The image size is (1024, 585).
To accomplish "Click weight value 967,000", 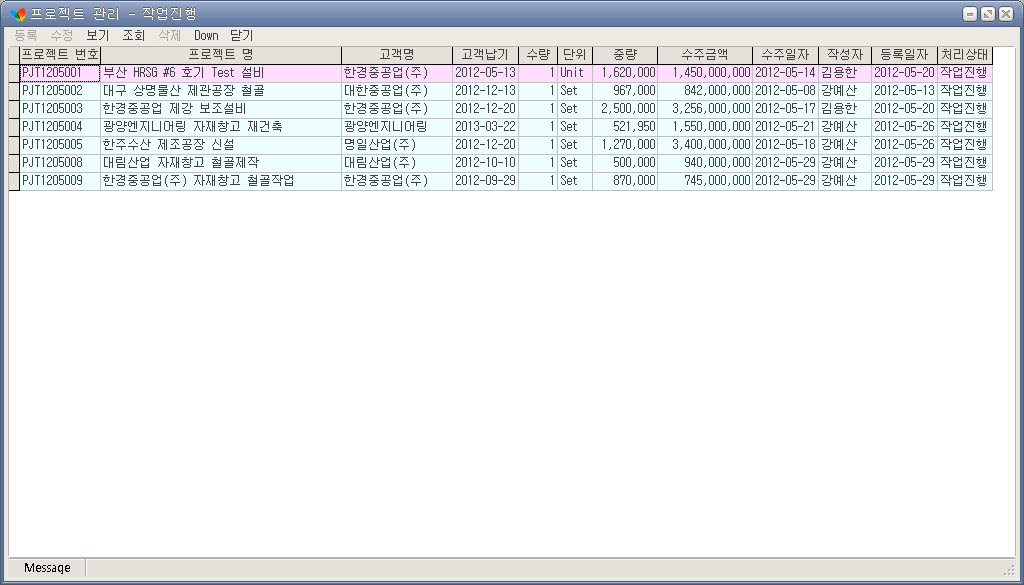I will click(x=625, y=91).
